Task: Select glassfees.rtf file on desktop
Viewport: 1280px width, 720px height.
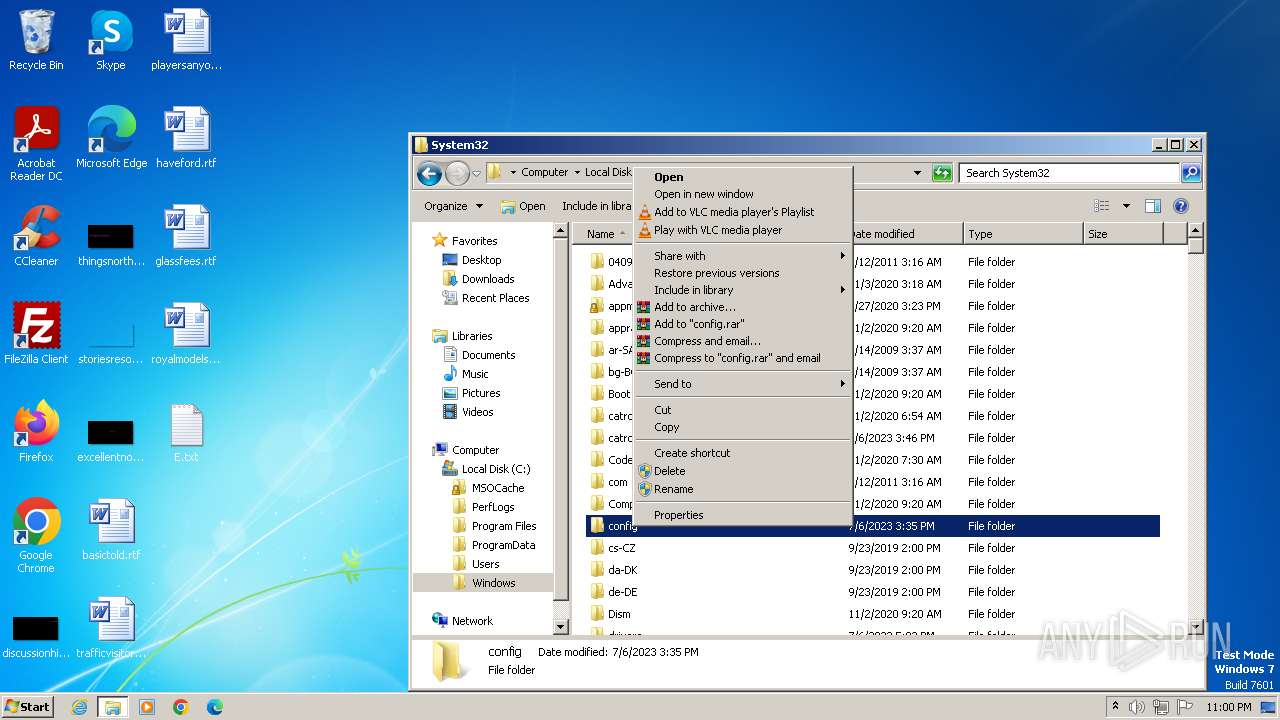Action: [186, 236]
